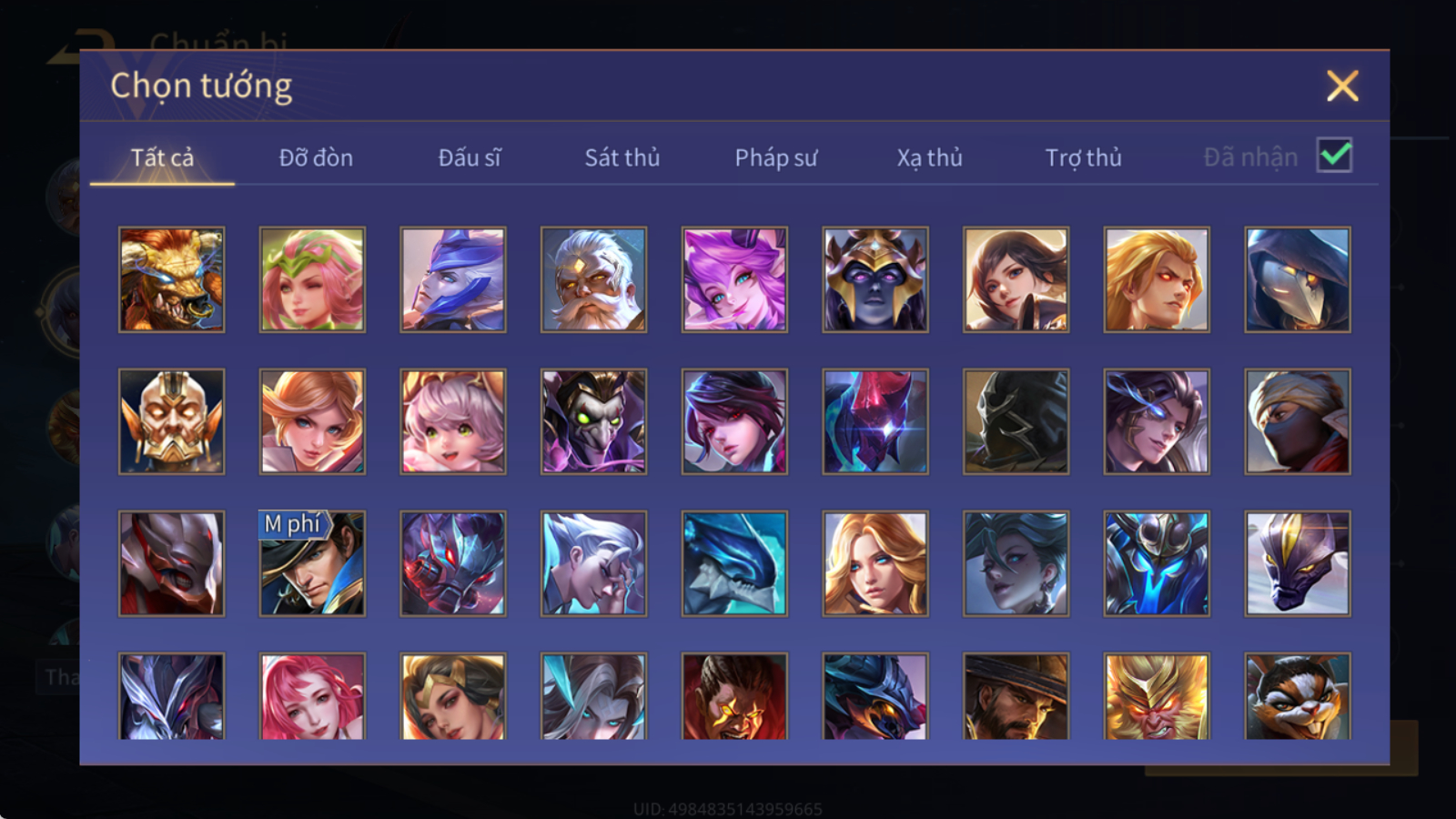Viewport: 1456px width, 819px height.
Task: Toggle the "Đã nhận" checkbox
Action: [x=1334, y=156]
